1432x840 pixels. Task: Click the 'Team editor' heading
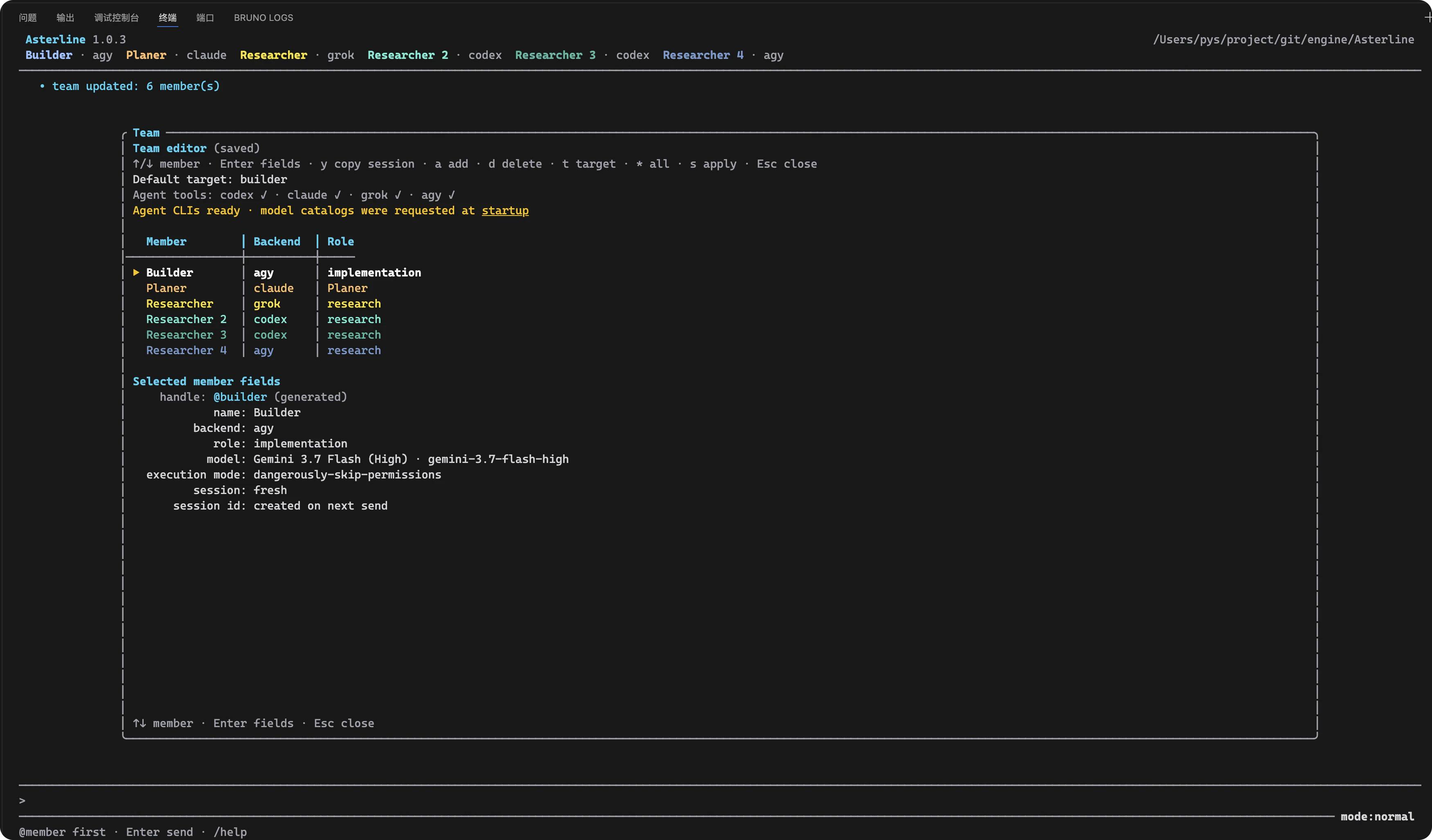[x=169, y=148]
